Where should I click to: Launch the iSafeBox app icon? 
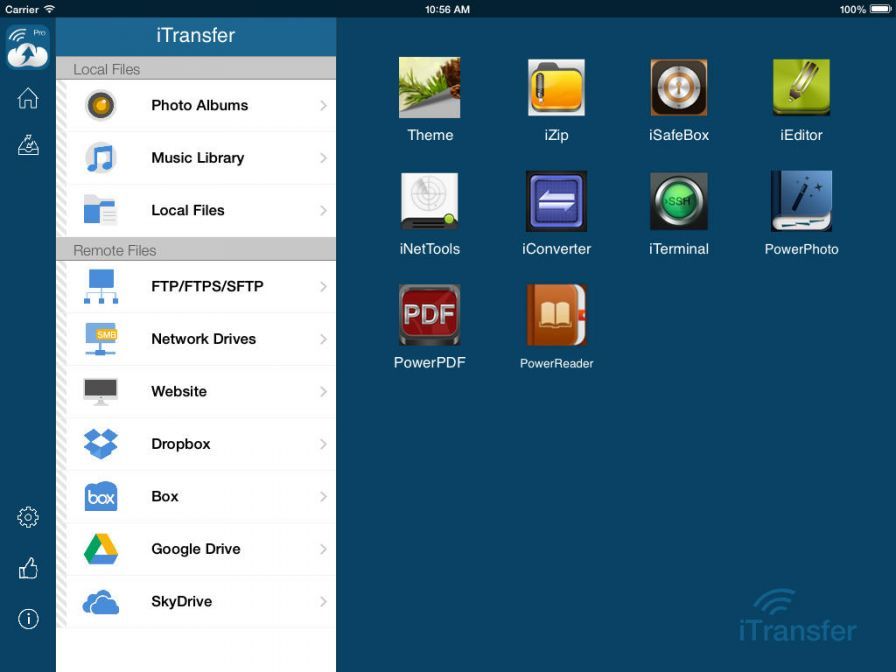(x=678, y=88)
